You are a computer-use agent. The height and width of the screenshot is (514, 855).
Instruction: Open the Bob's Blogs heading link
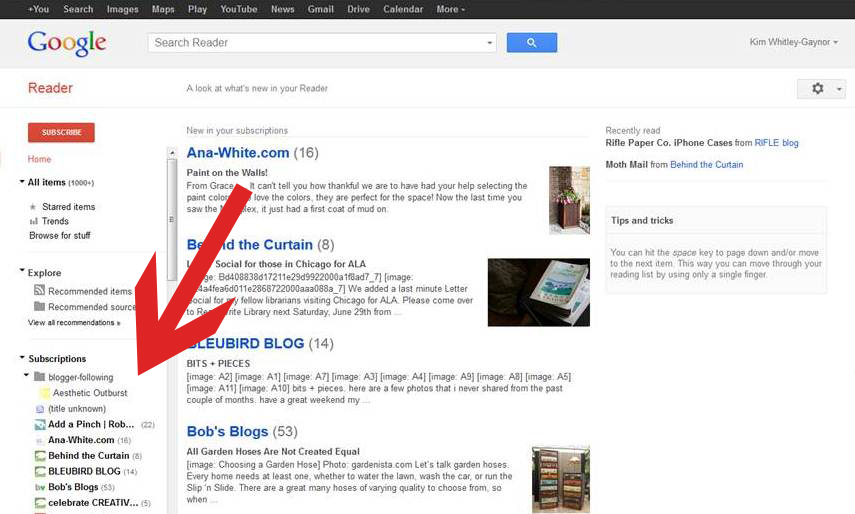tap(227, 432)
